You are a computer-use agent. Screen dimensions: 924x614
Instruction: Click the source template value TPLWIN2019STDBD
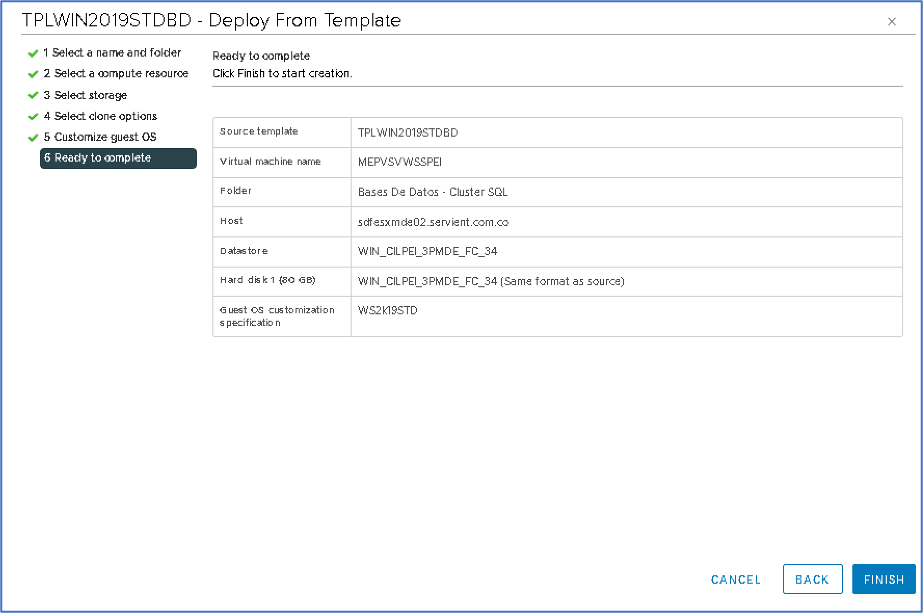pos(408,132)
